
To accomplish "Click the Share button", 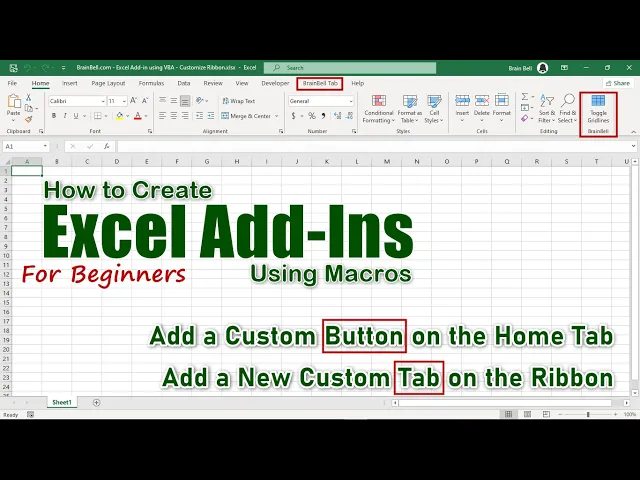I will click(x=618, y=83).
